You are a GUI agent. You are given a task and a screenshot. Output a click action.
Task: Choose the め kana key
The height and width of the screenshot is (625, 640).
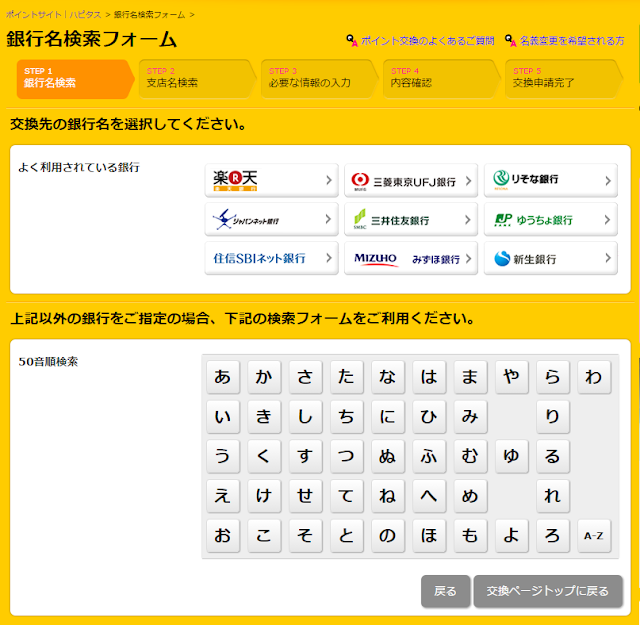470,496
